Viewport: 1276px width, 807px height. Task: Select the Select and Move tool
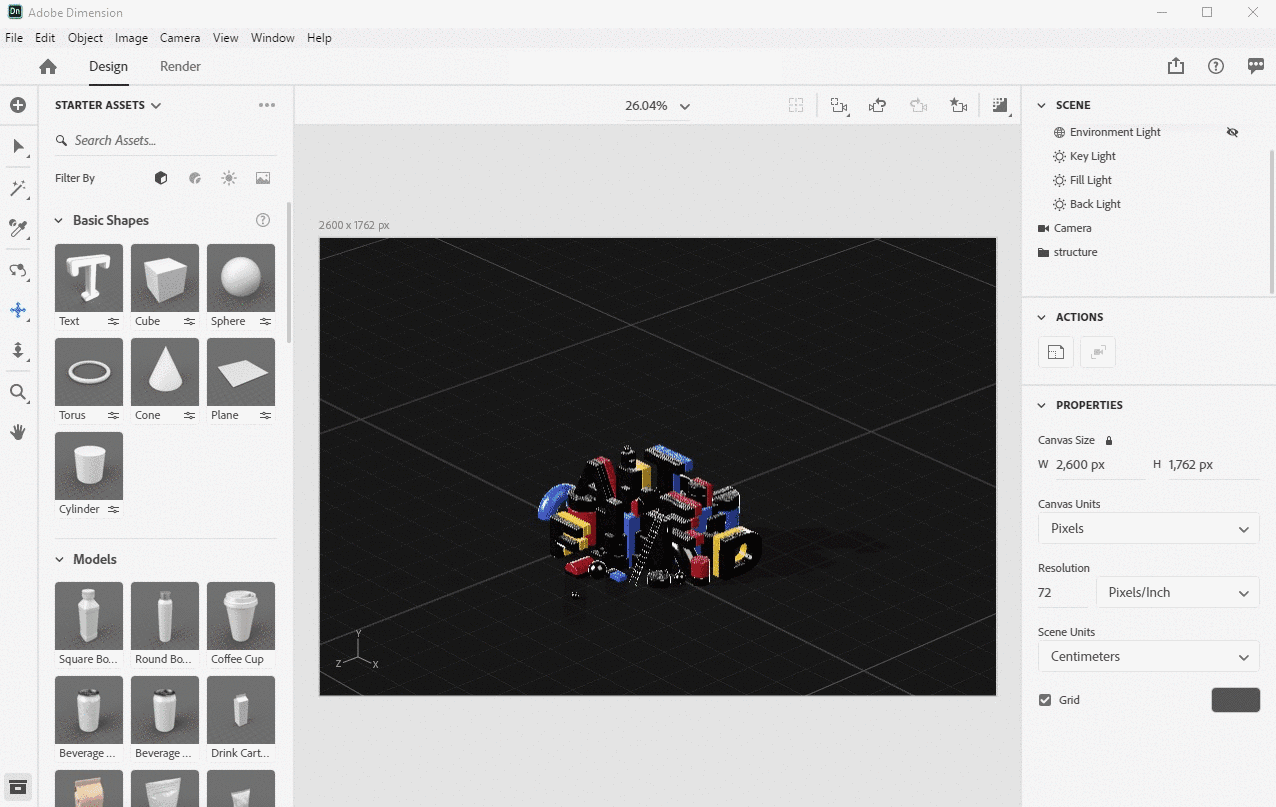tap(18, 147)
